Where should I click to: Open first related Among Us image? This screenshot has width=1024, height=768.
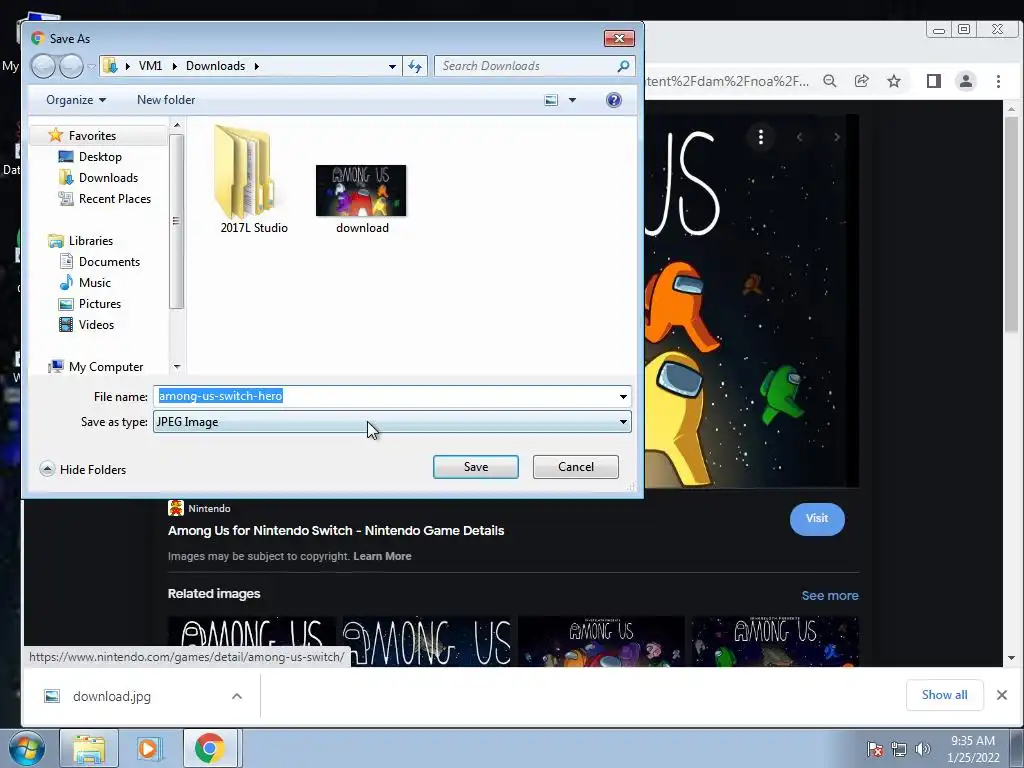point(251,641)
